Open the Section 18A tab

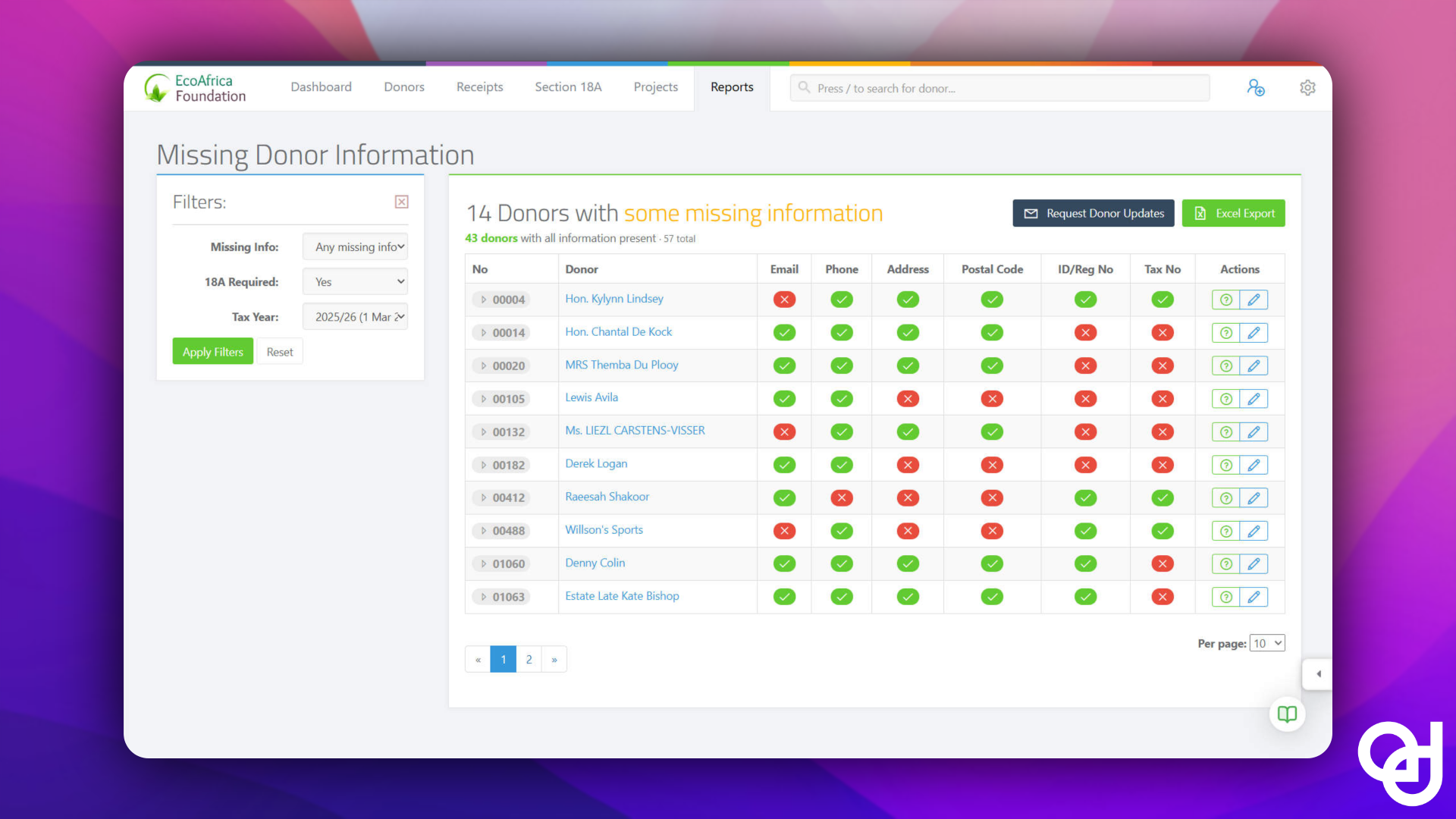568,87
